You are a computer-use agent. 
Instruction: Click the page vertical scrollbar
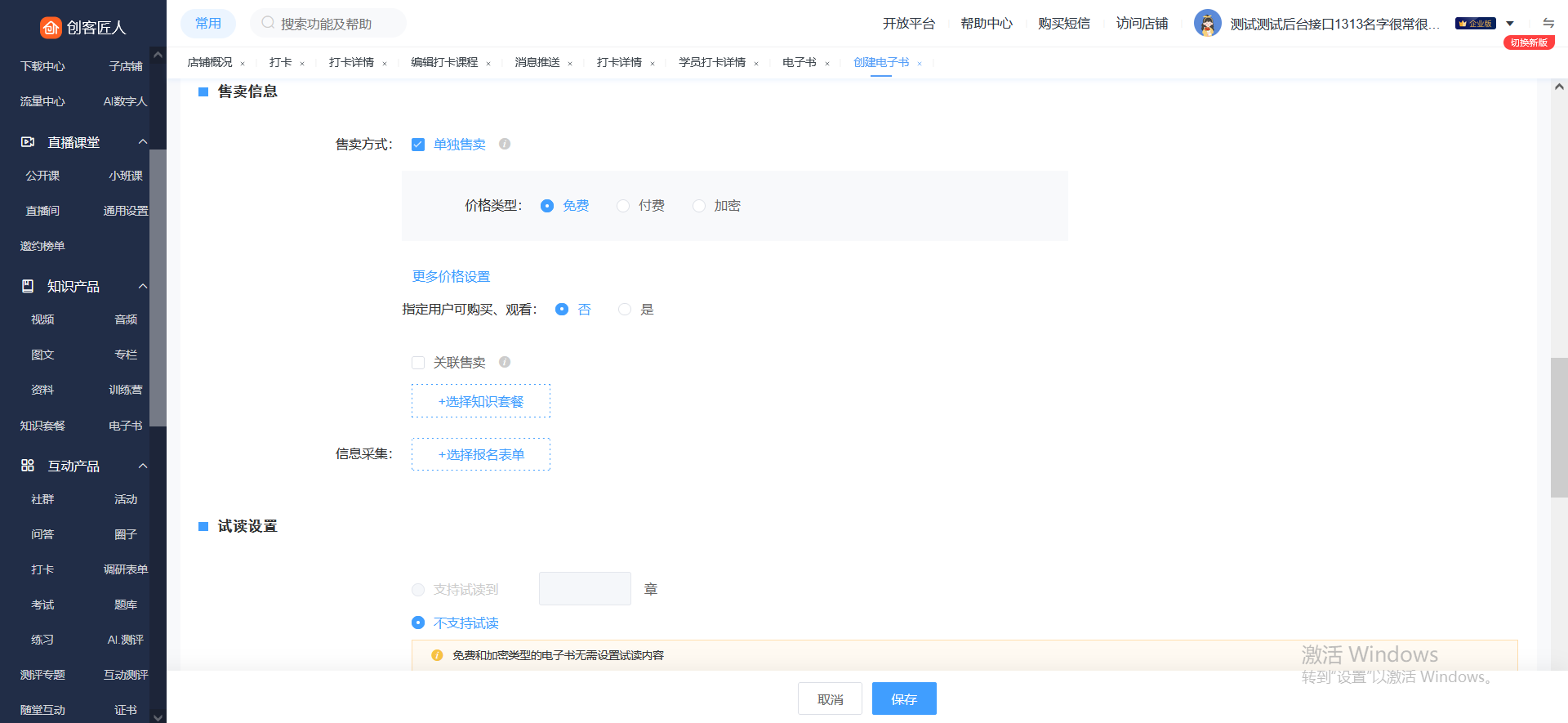tap(1558, 427)
